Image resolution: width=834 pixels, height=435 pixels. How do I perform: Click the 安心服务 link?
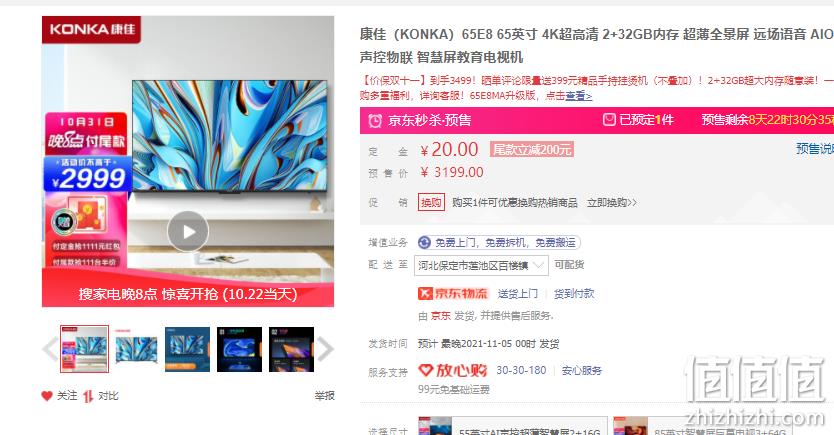click(x=582, y=371)
